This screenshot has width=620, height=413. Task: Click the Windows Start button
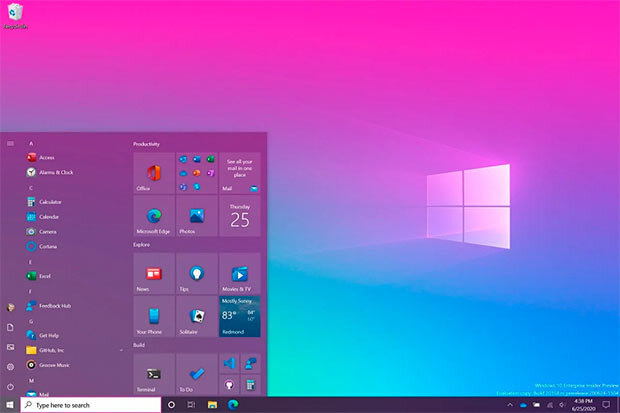coord(10,405)
